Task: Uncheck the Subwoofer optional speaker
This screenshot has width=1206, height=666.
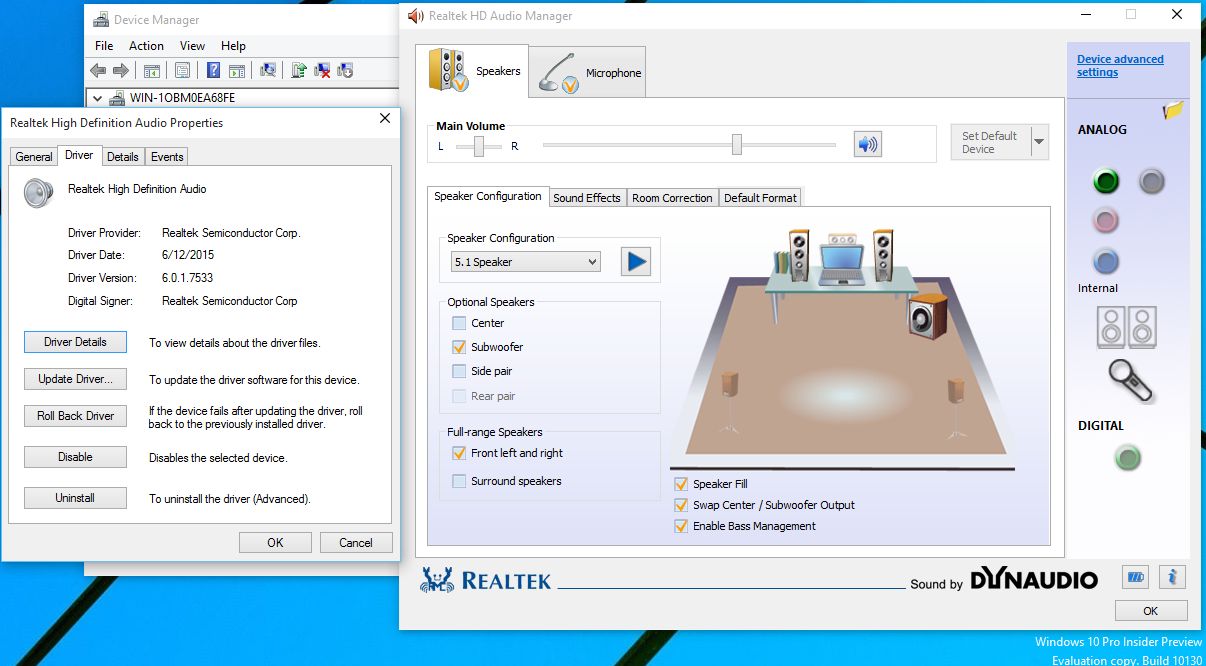Action: [x=459, y=347]
